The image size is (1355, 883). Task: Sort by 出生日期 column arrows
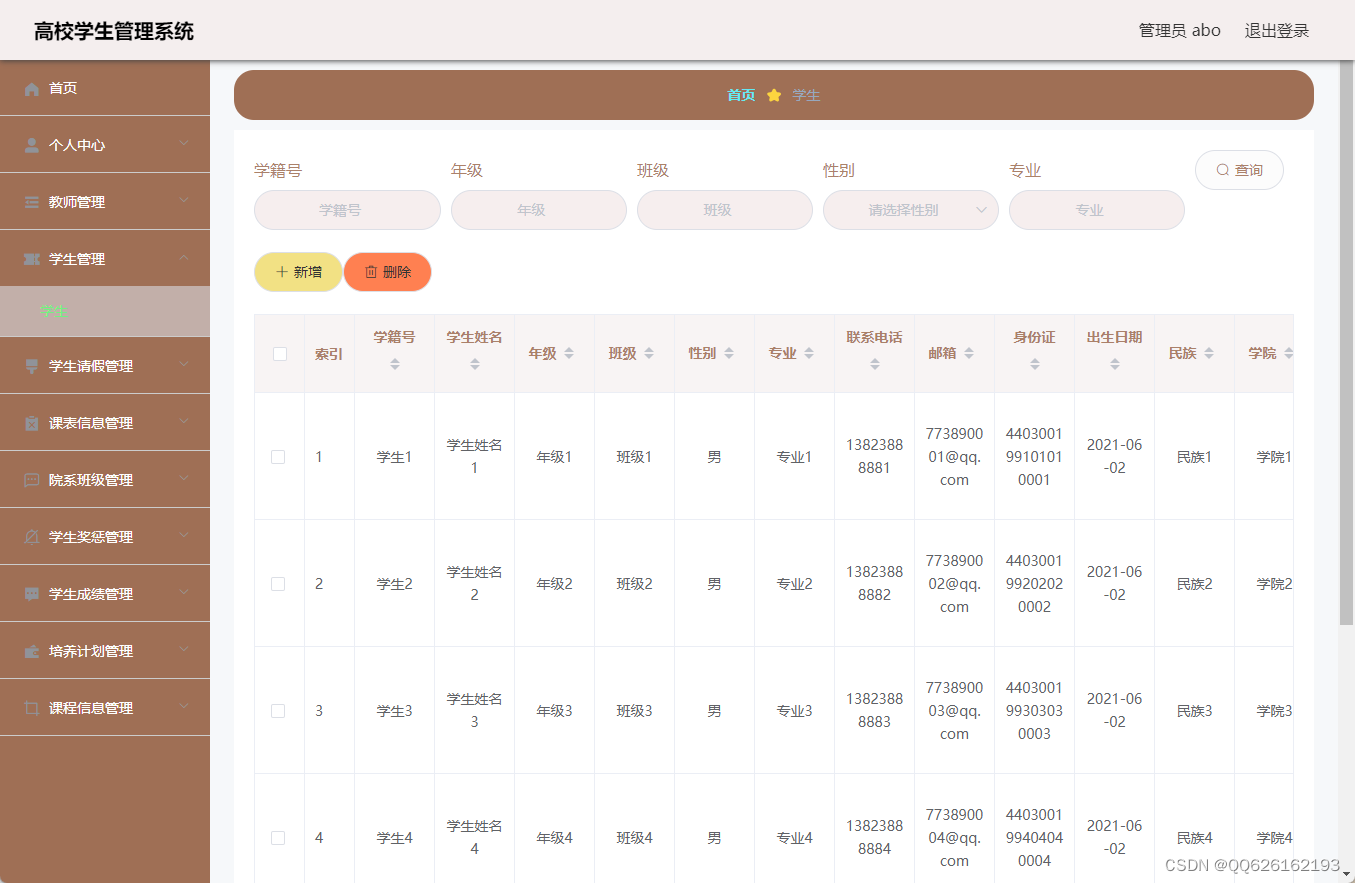click(1115, 364)
